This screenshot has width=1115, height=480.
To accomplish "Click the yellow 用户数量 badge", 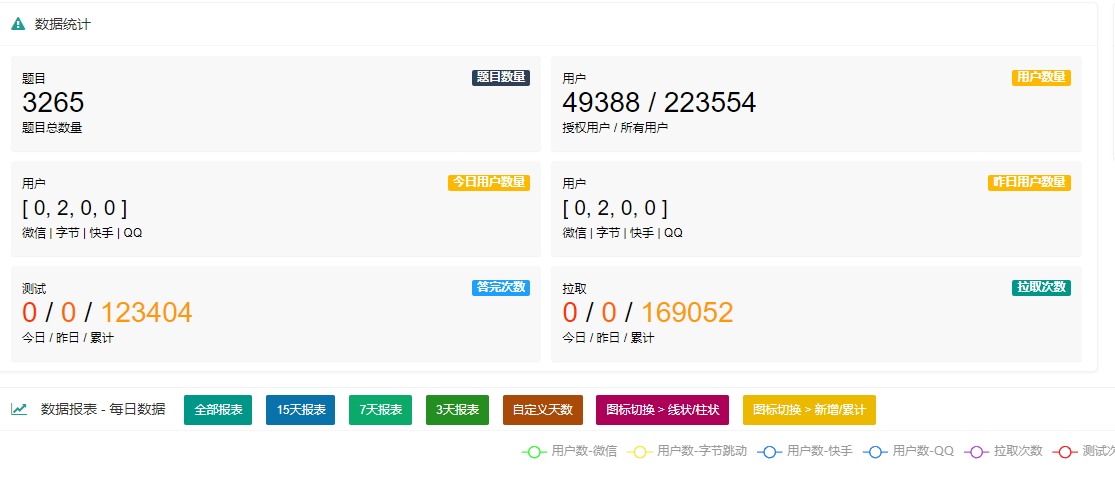I will (1041, 77).
